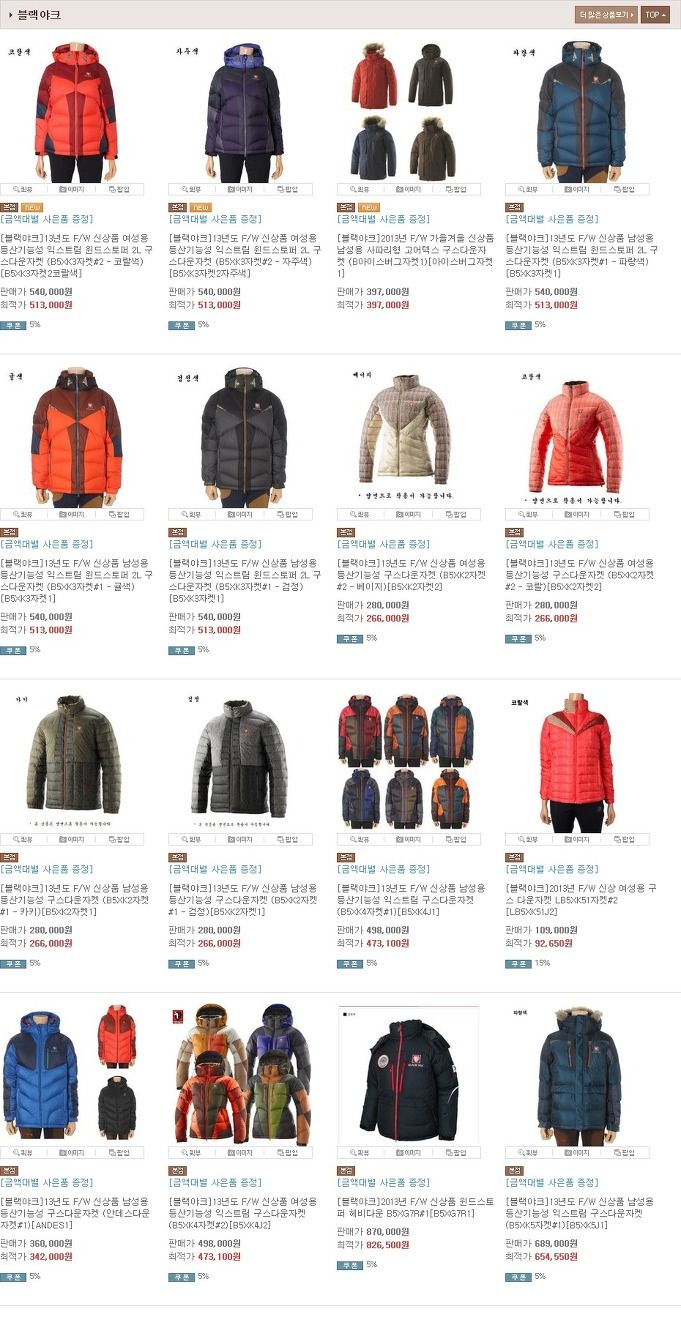This screenshot has height=1317, width=681.
Task: View images of the orange men's jacket (이미지 icon)
Action: 72,514
